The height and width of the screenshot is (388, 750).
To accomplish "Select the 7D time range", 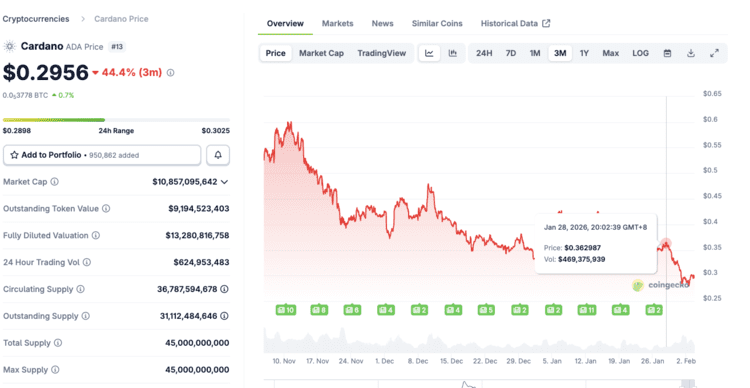I will point(511,53).
